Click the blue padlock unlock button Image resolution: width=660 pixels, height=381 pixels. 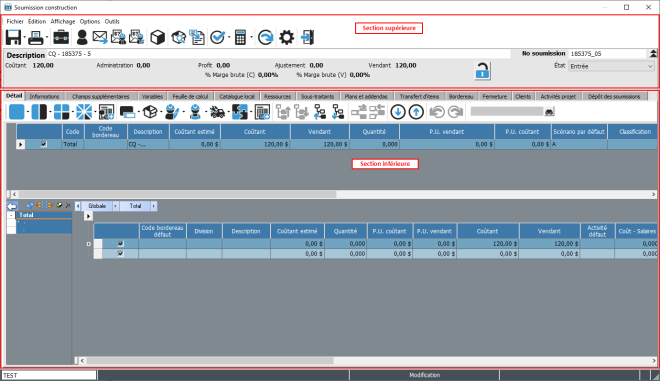[x=482, y=71]
